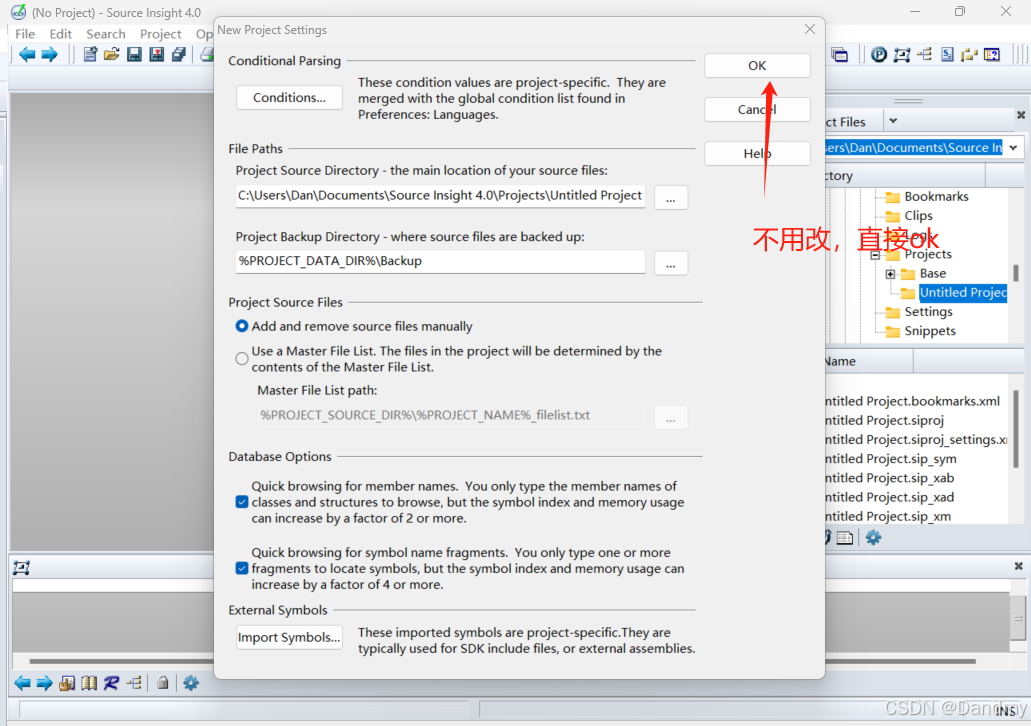This screenshot has height=726, width=1031.
Task: Click the symbol tree toolbar icon
Action: point(924,55)
